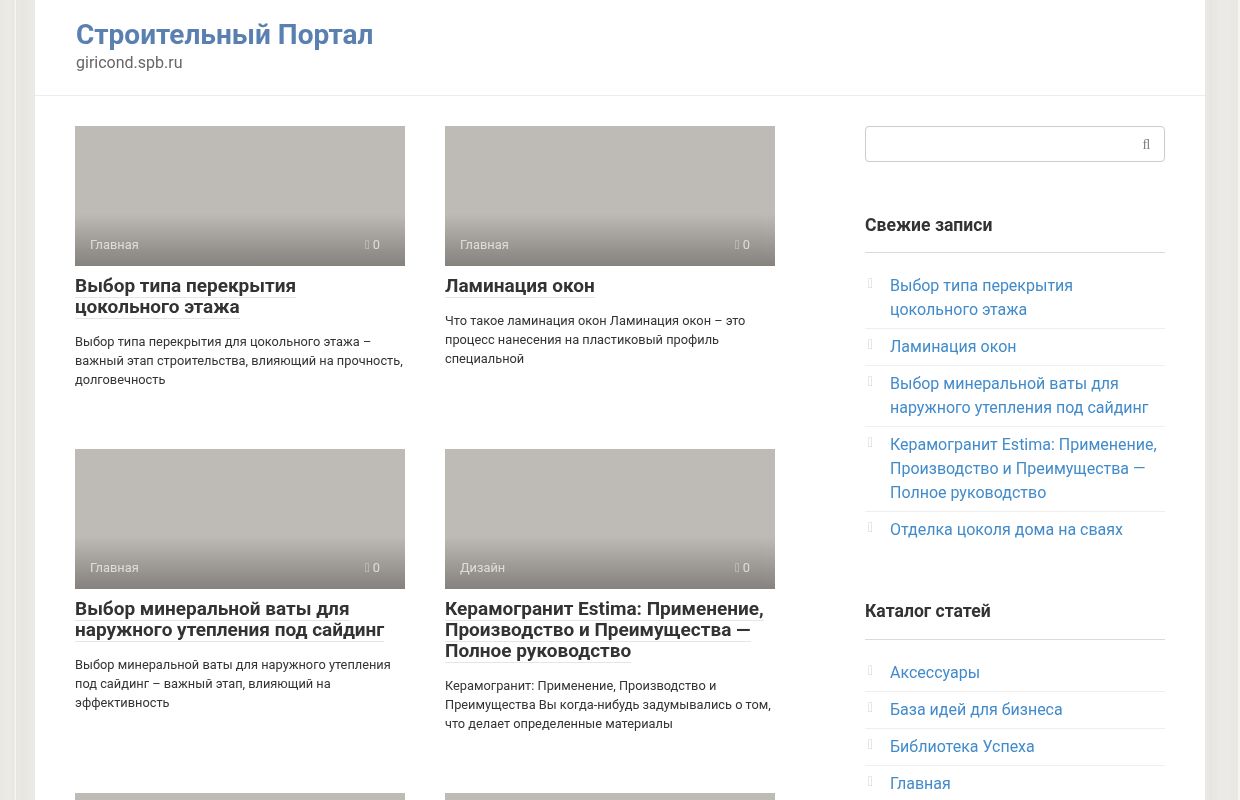The height and width of the screenshot is (800, 1240).
Task: Open thumbnail of минеральной ваты post
Action: [x=240, y=519]
